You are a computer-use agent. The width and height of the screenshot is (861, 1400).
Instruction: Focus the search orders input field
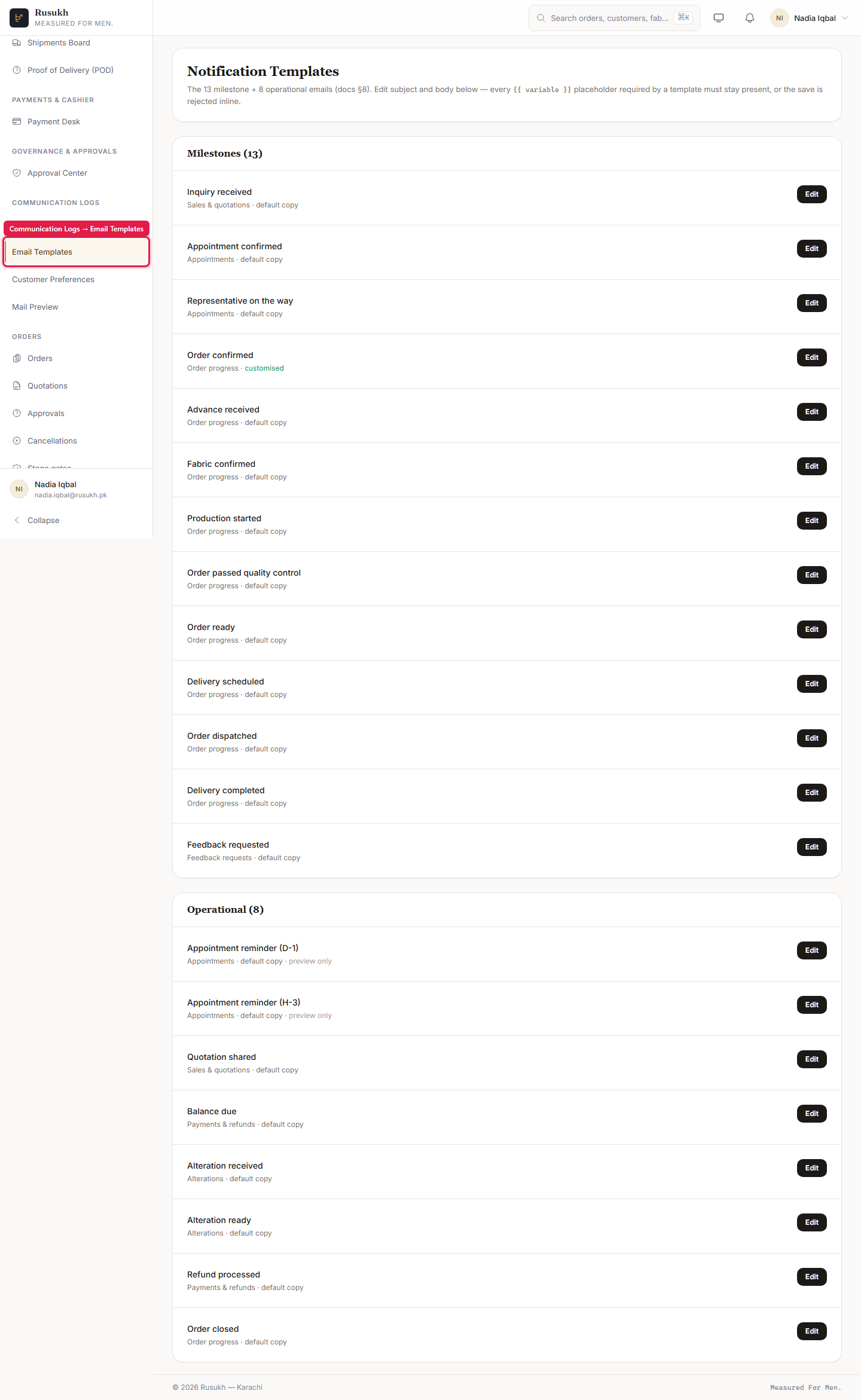point(614,18)
